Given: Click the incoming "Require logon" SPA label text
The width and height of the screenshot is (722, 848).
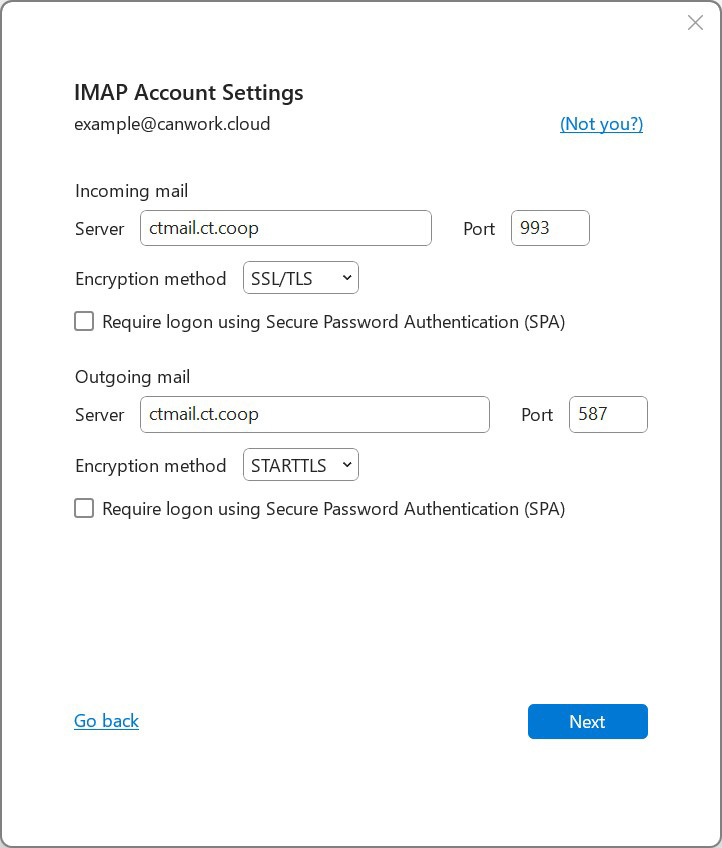Looking at the screenshot, I should (x=333, y=322).
